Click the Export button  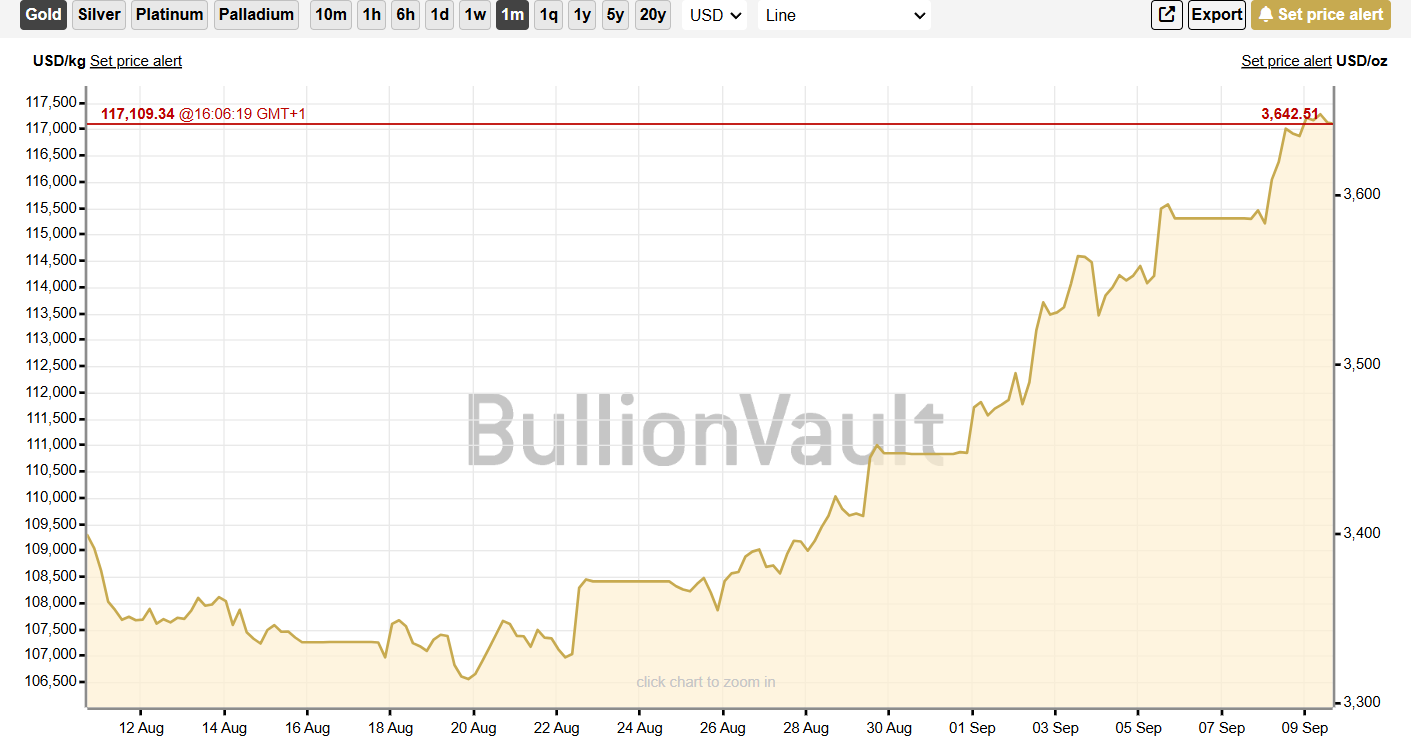pos(1217,15)
